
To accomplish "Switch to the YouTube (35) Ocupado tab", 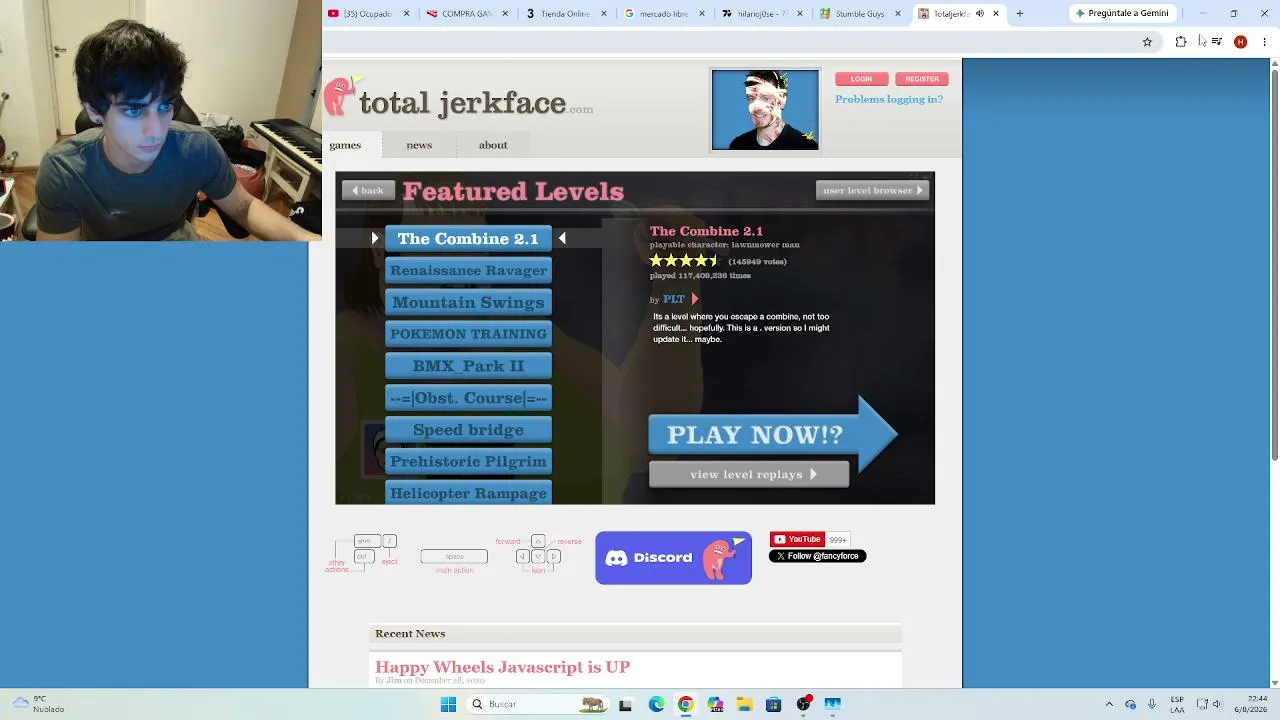I will coord(370,14).
